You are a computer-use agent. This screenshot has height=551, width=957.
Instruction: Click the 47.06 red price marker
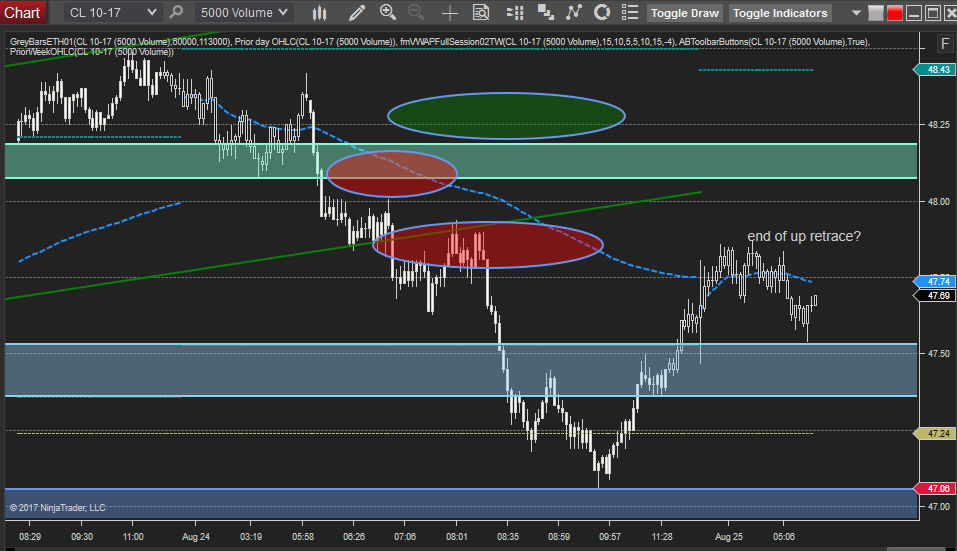tap(935, 489)
